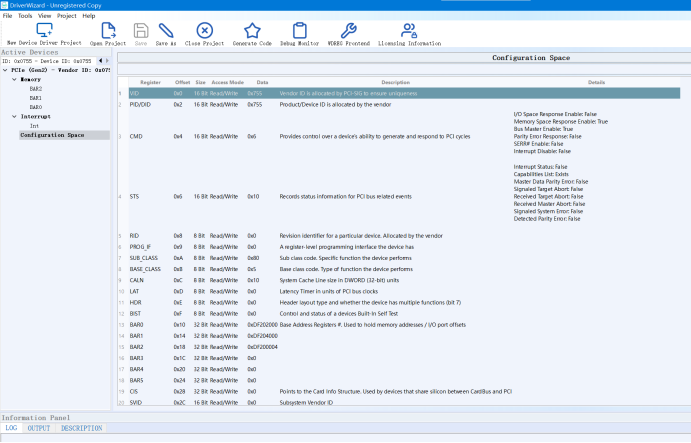Open Licensing Information from the toolbar
The height and width of the screenshot is (443, 691).
(x=409, y=30)
